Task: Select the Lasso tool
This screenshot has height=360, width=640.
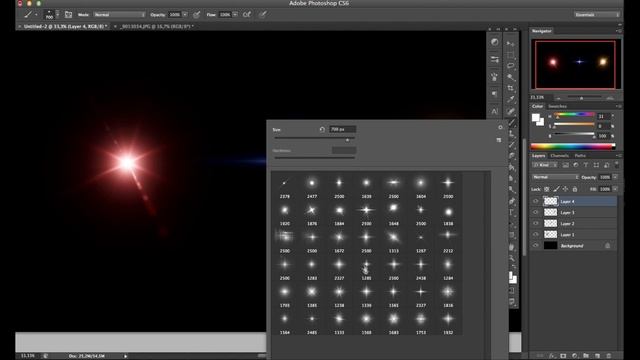Action: (x=511, y=66)
